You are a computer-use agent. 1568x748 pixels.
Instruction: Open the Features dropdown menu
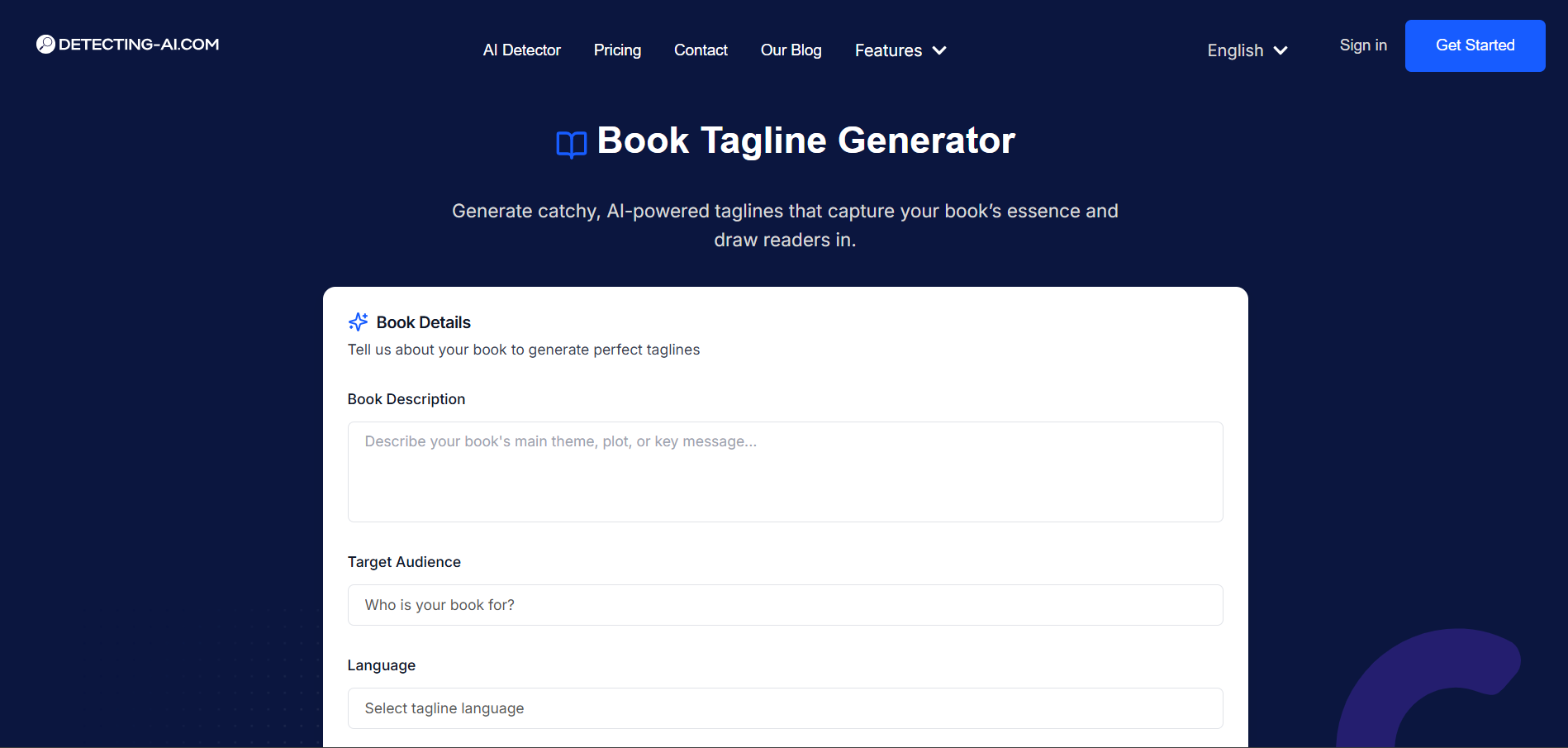pos(900,50)
